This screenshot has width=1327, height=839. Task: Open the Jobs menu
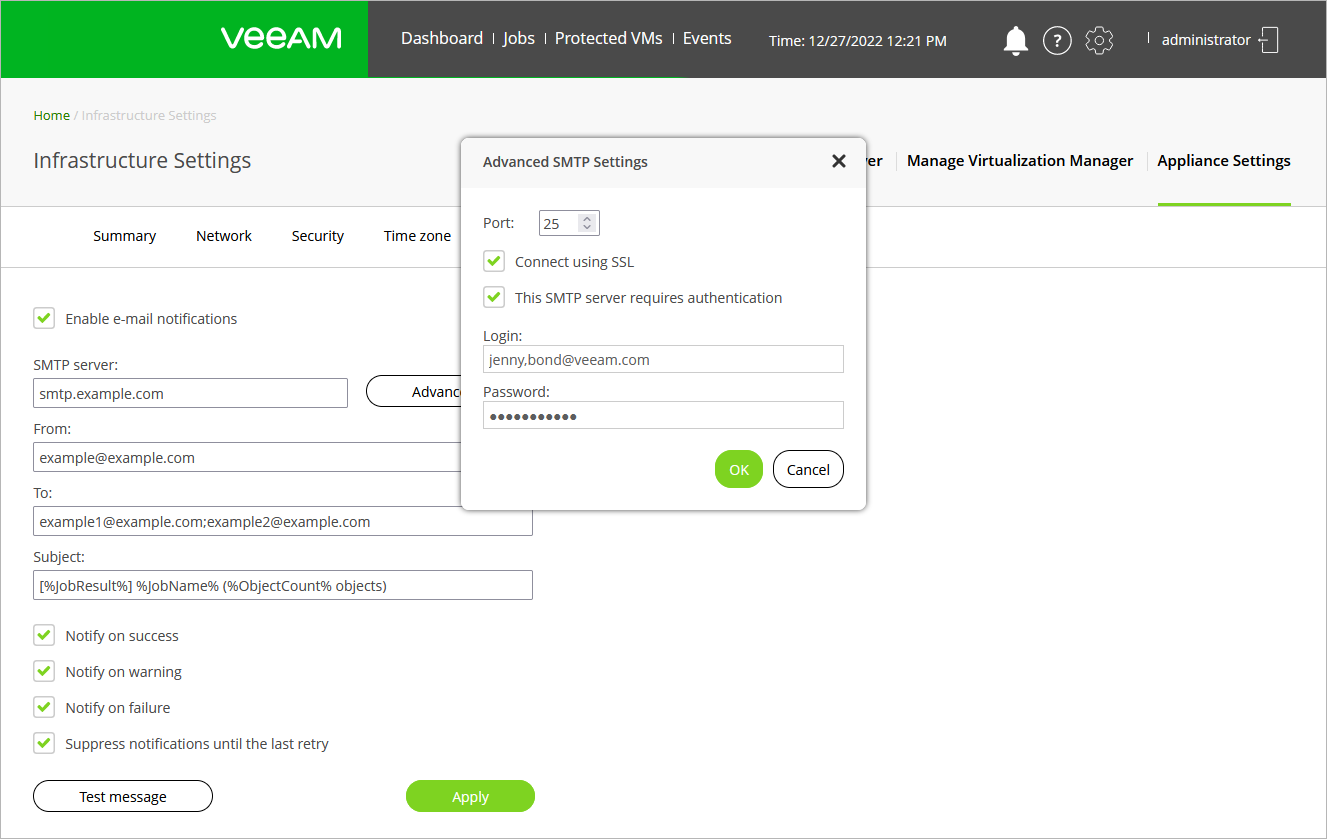pyautogui.click(x=519, y=38)
